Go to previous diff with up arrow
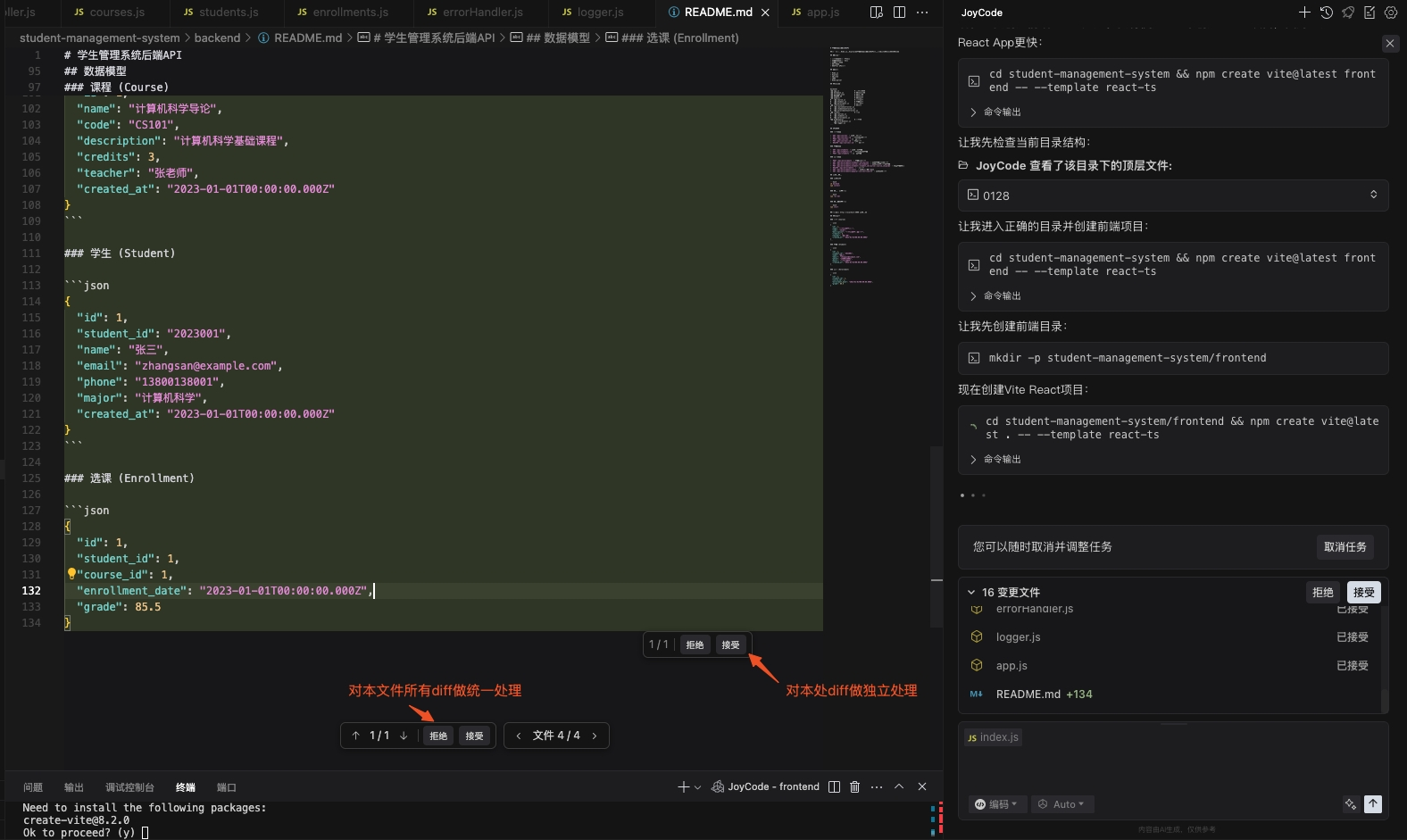The width and height of the screenshot is (1407, 840). click(x=356, y=736)
